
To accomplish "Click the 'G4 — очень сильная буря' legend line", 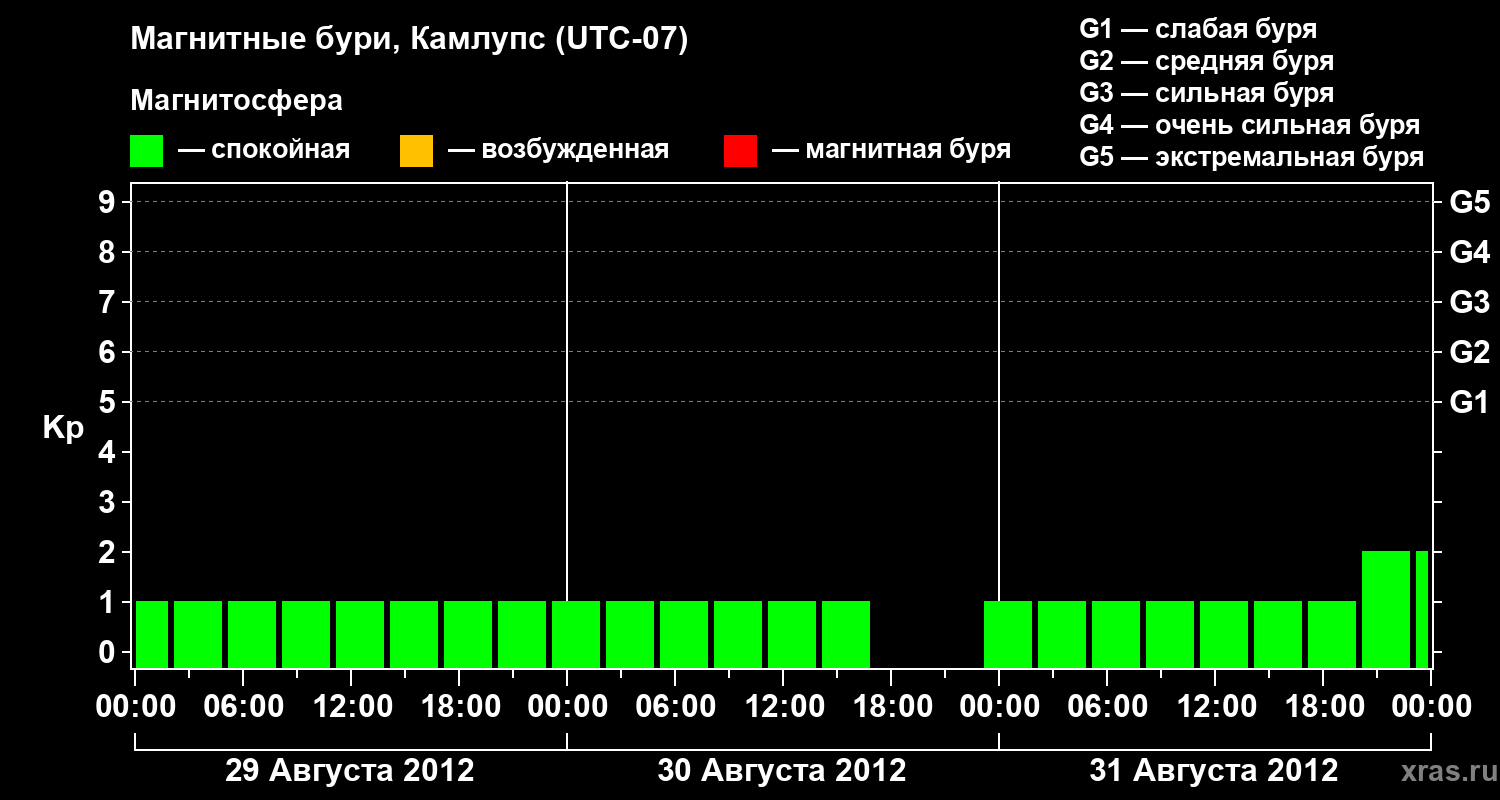I will (1249, 125).
